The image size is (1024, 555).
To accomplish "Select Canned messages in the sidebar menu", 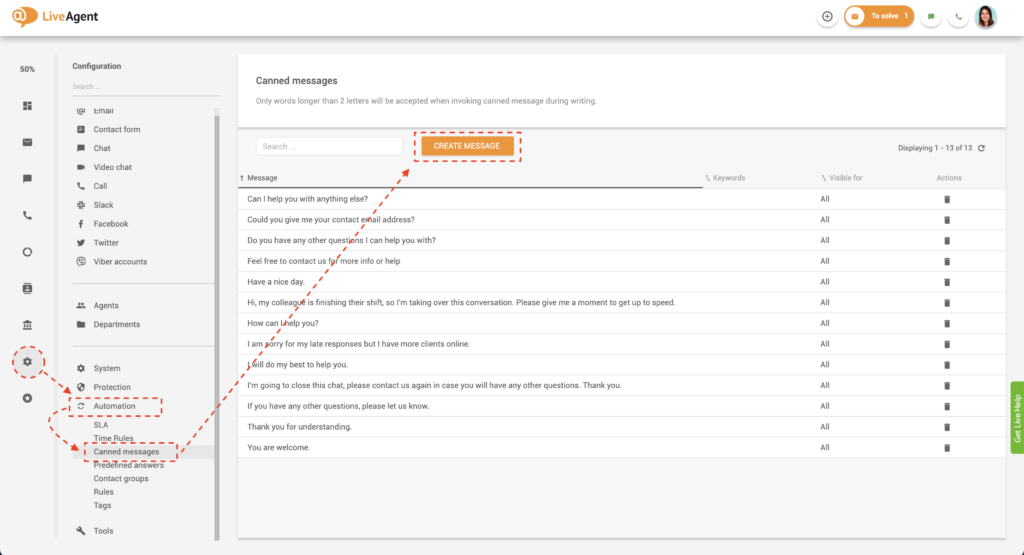I will [126, 452].
